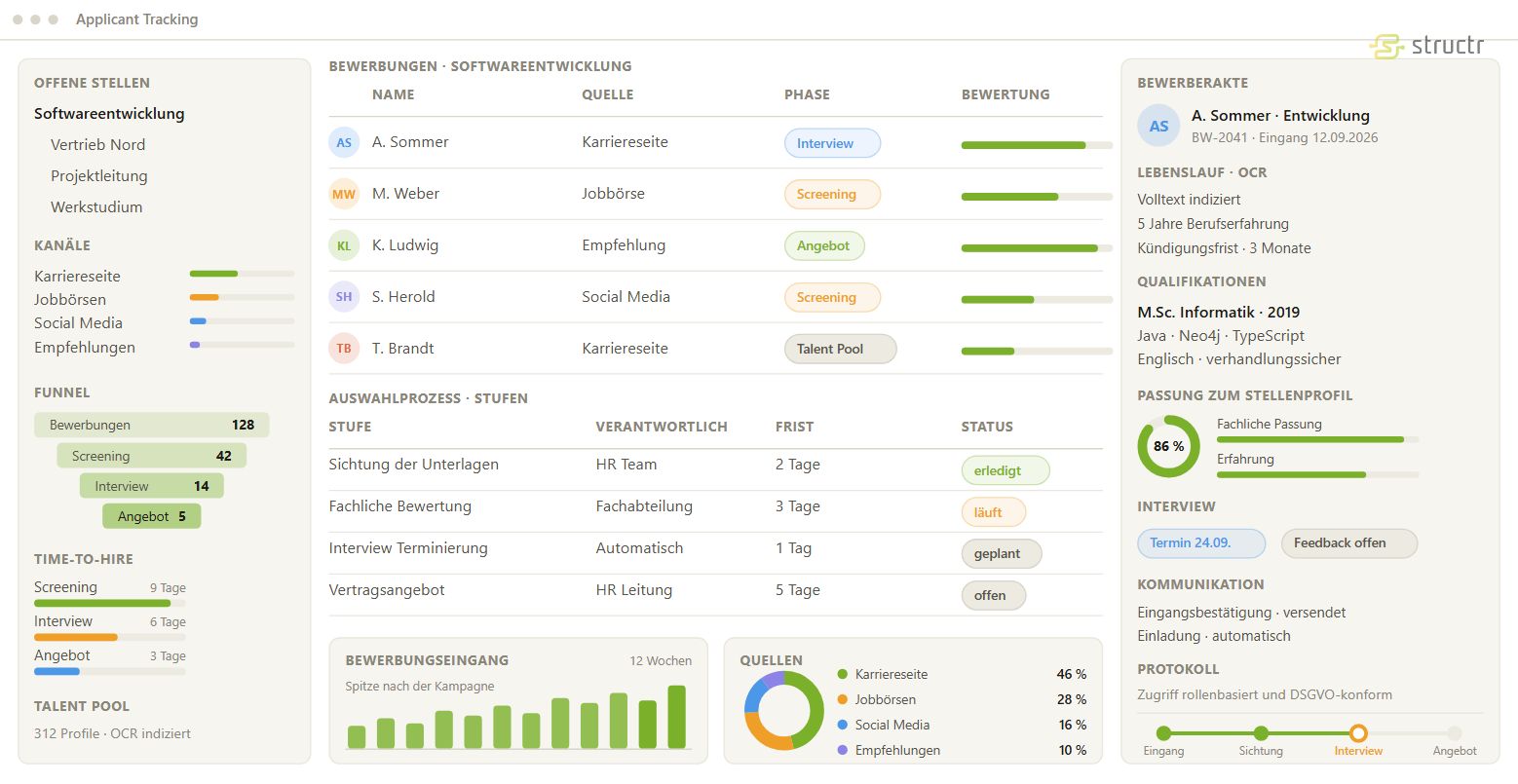Select the Interview 14 funnel stage
Image resolution: width=1518 pixels, height=784 pixels.
pyautogui.click(x=152, y=486)
